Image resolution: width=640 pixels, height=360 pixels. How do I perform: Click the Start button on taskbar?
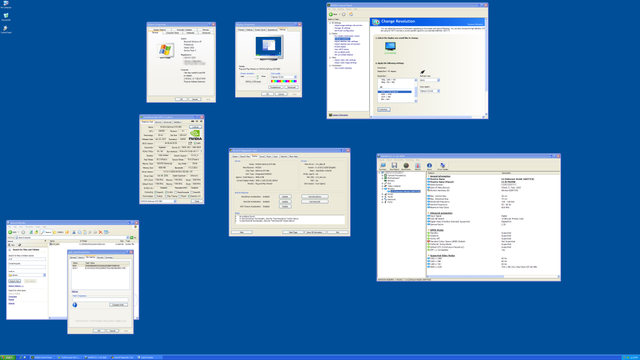coord(7,357)
